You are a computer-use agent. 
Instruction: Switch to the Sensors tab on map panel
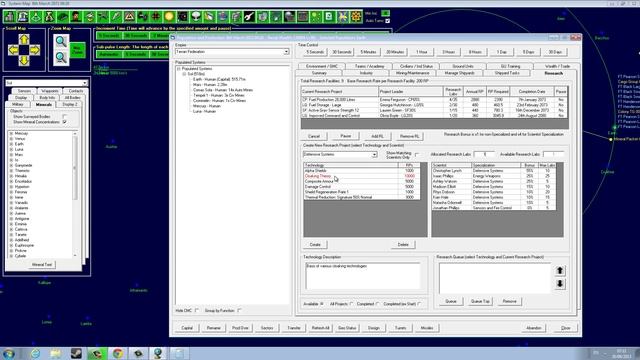(x=24, y=91)
